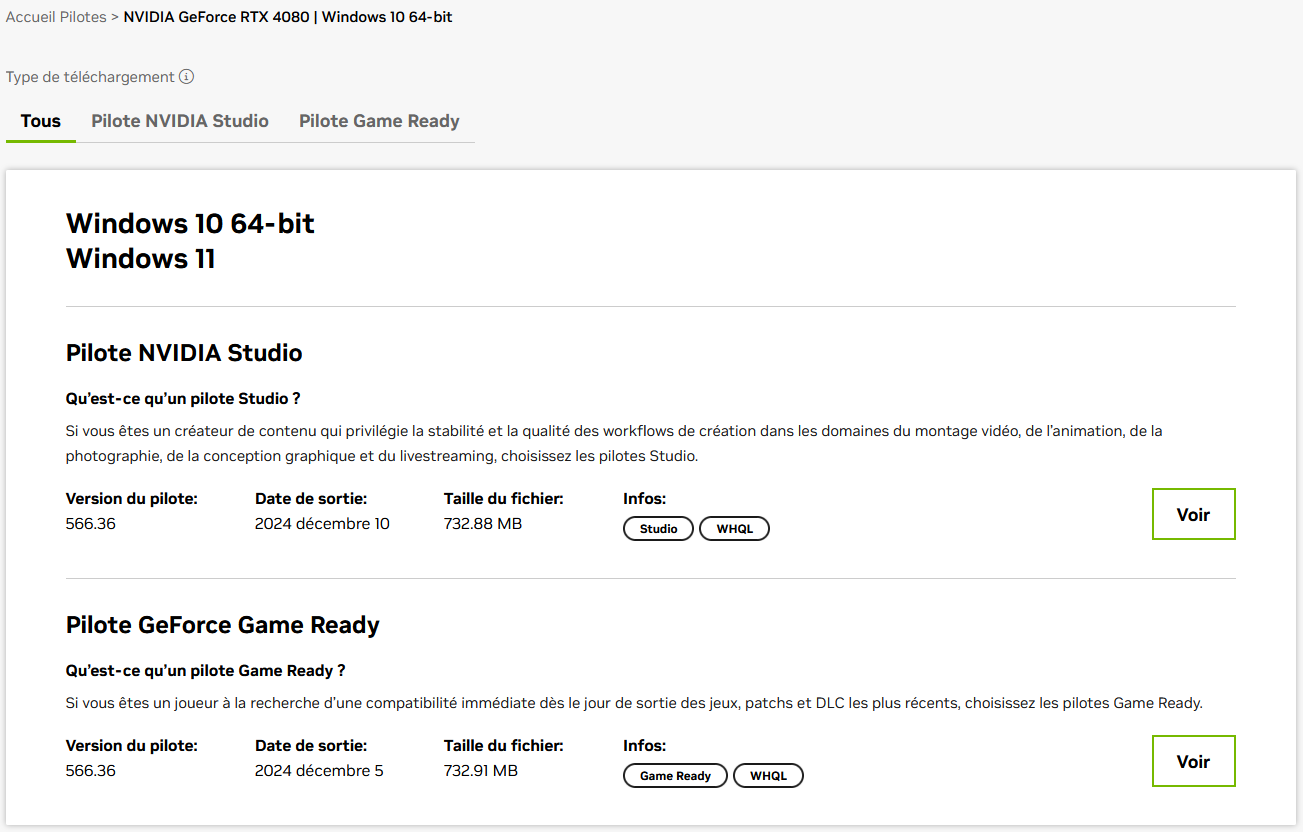Viewport: 1303px width, 832px height.
Task: Click the WHQL badge beside the Studio badge
Action: click(734, 528)
